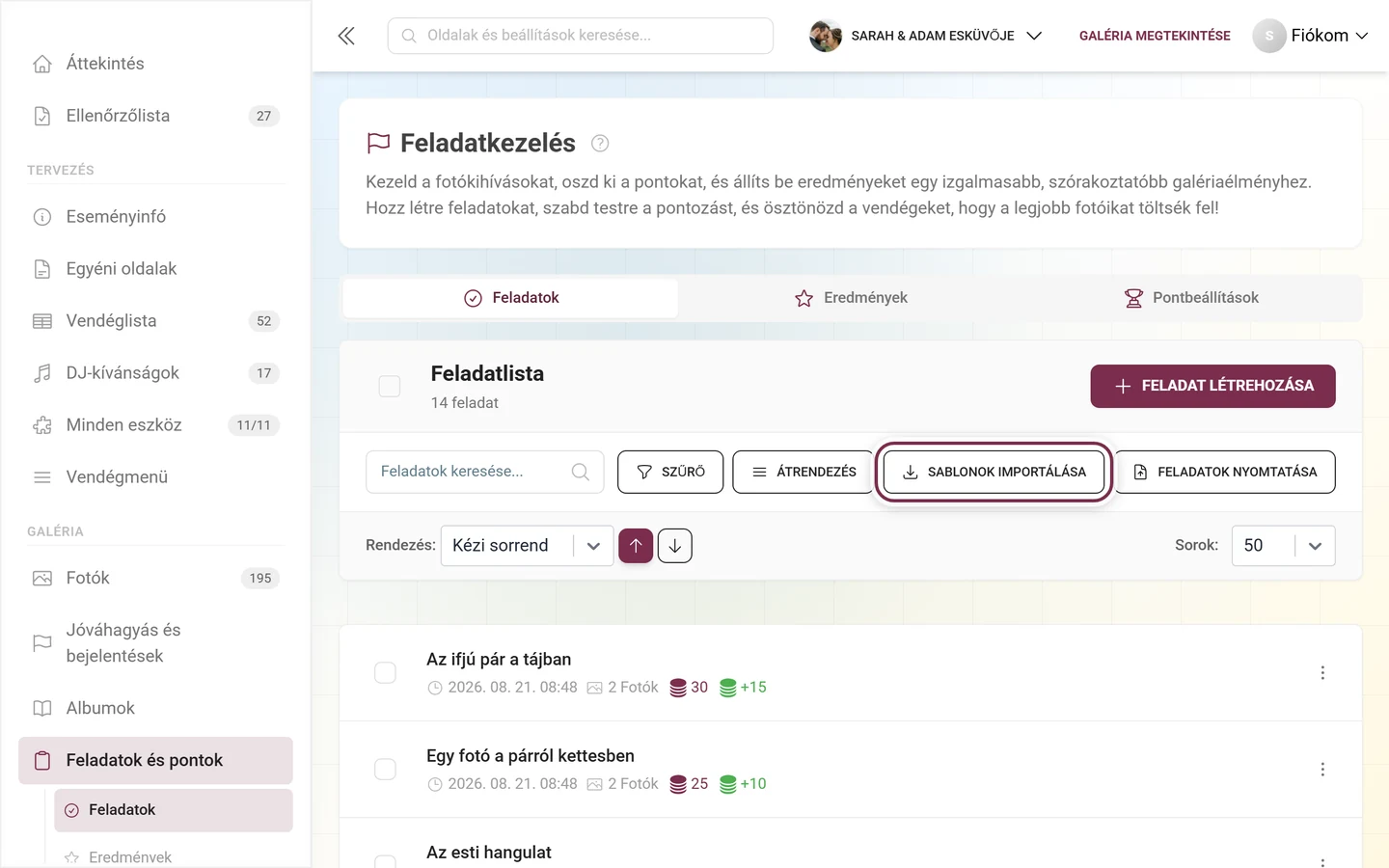Select the Feladatok sub-item under Feladatok és pontok

pyautogui.click(x=174, y=810)
